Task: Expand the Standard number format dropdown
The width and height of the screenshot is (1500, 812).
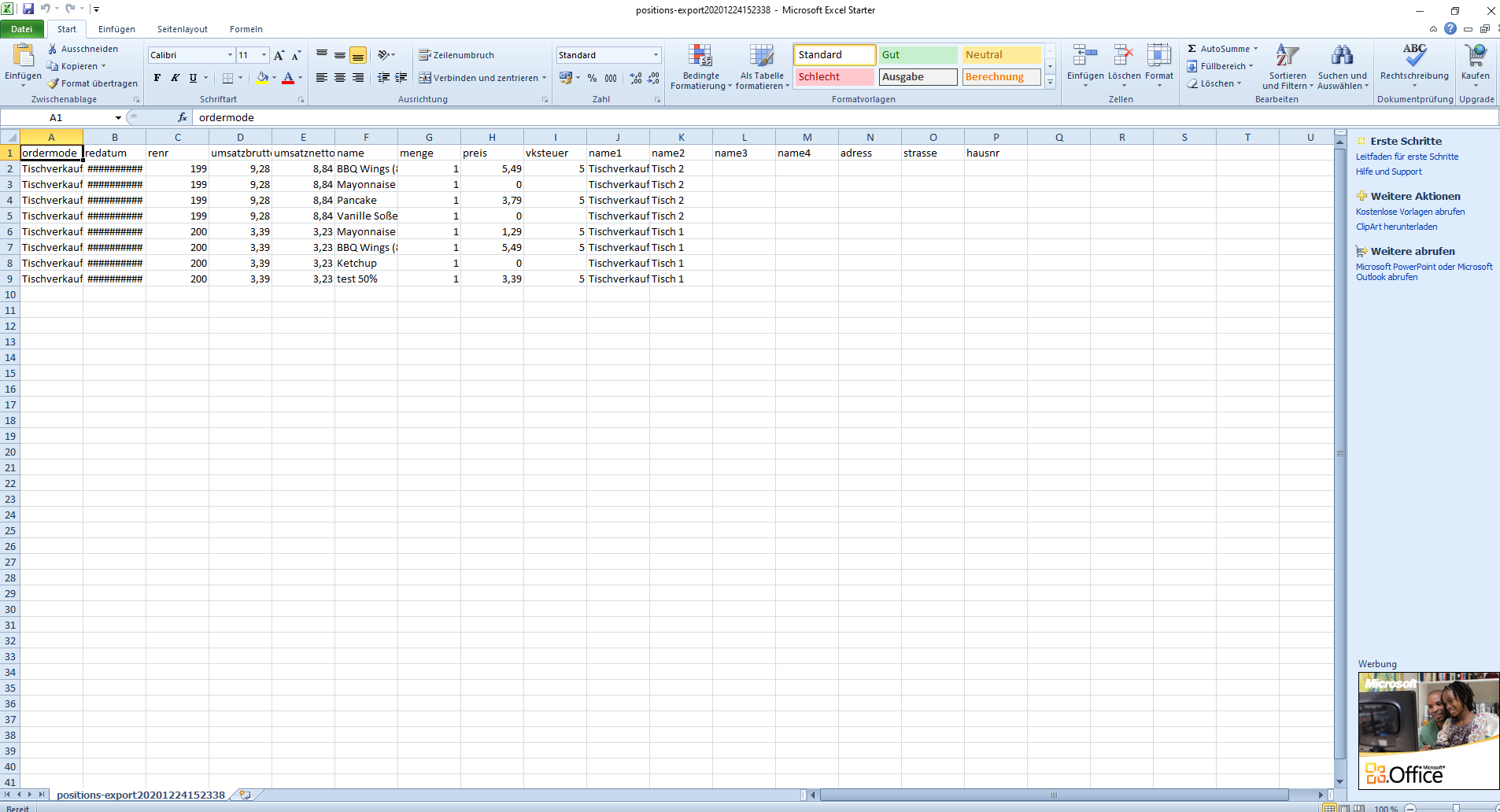Action: [x=656, y=55]
